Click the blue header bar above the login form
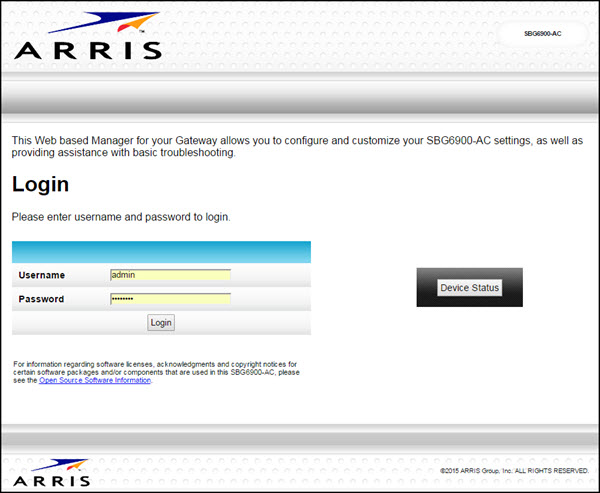 click(161, 252)
